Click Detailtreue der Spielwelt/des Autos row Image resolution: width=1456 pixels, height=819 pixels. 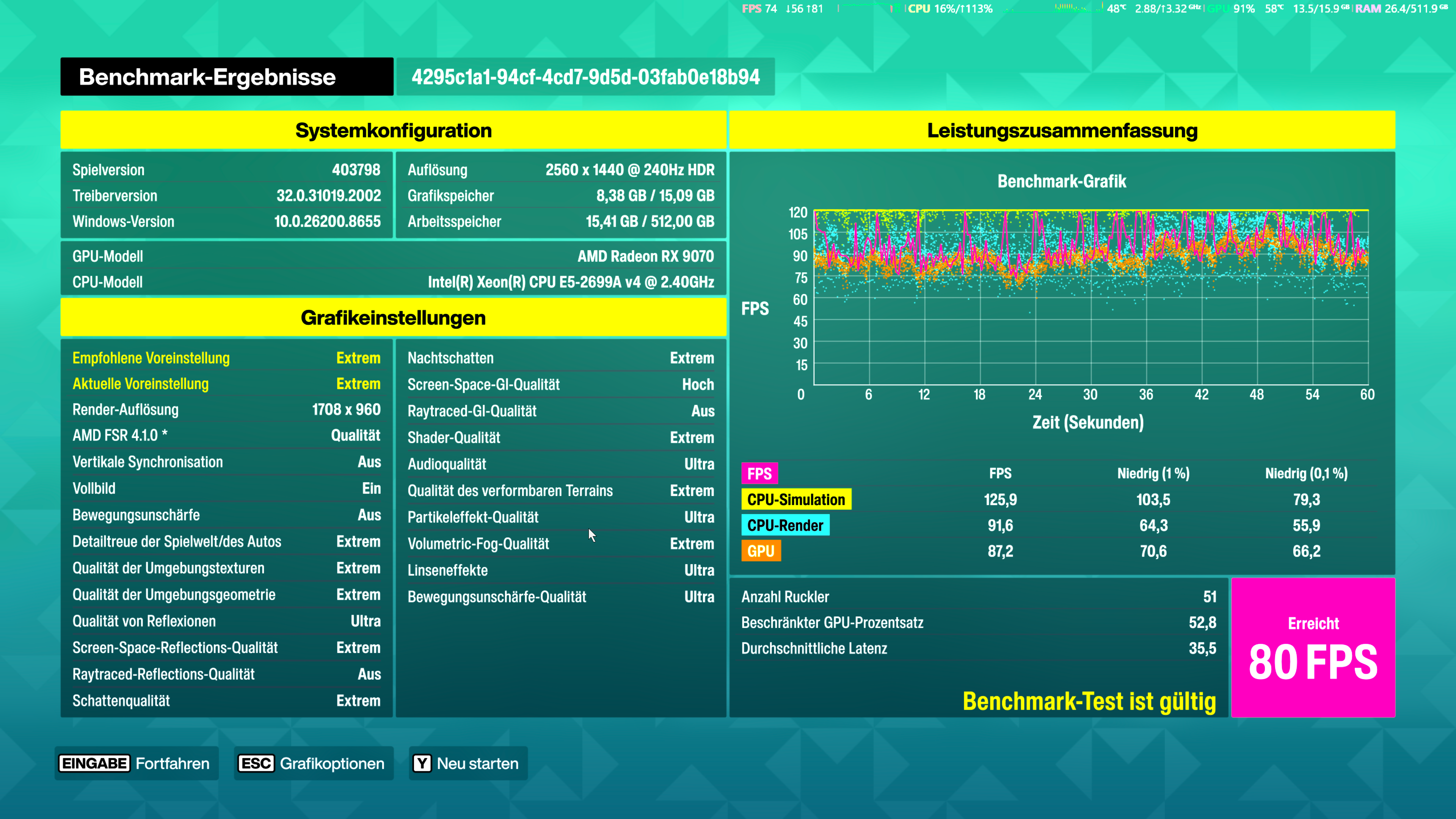click(227, 541)
